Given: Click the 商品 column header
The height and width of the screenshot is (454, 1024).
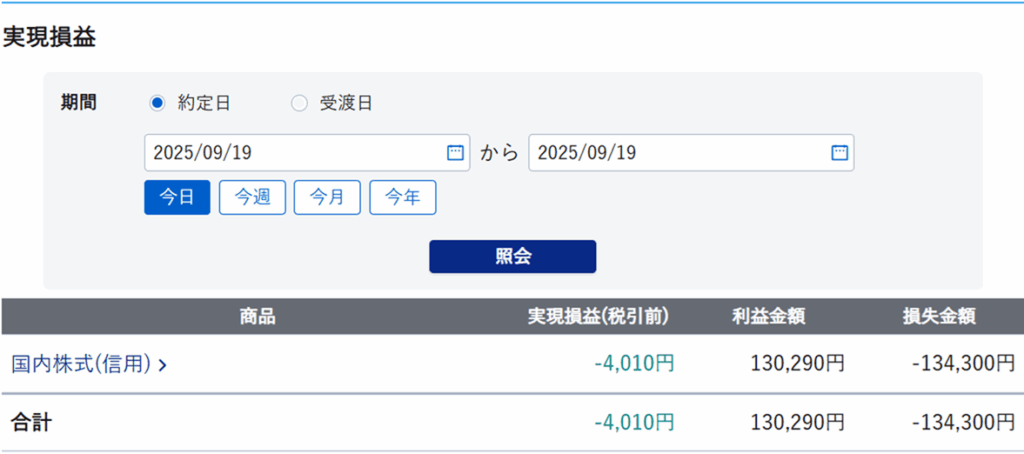Looking at the screenshot, I should pyautogui.click(x=257, y=317).
